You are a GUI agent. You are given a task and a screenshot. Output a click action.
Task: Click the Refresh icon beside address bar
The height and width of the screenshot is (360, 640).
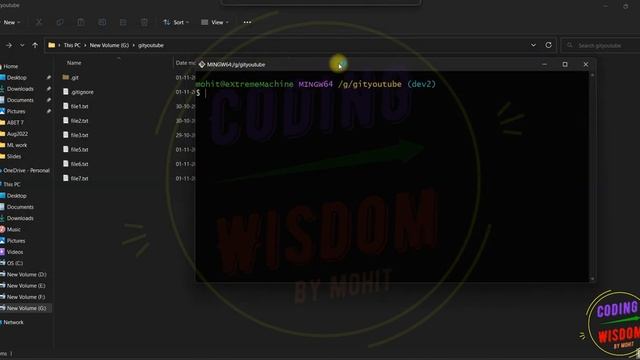(549, 45)
